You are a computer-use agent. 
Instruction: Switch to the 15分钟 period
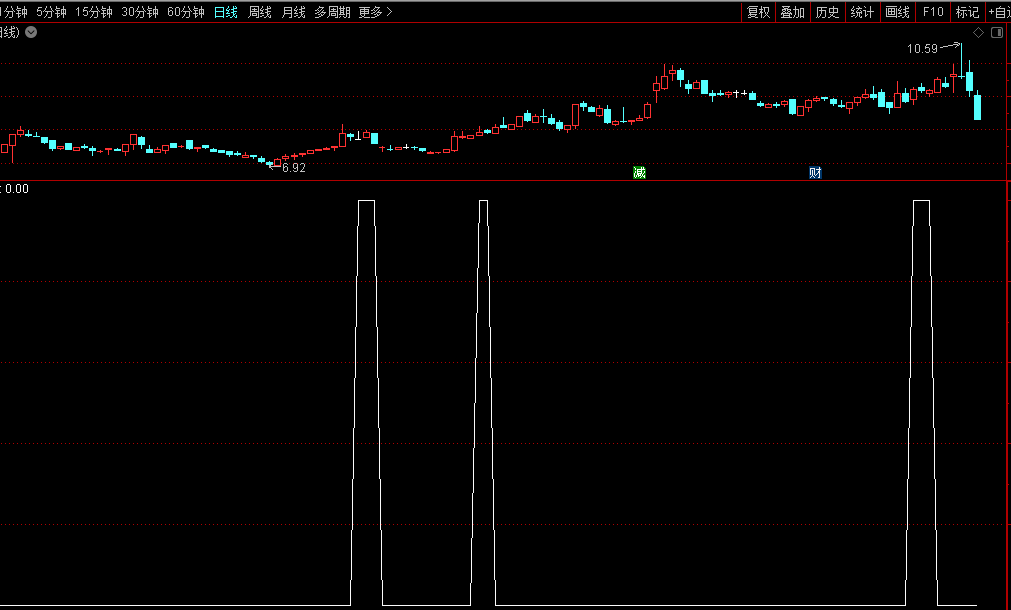click(x=94, y=12)
